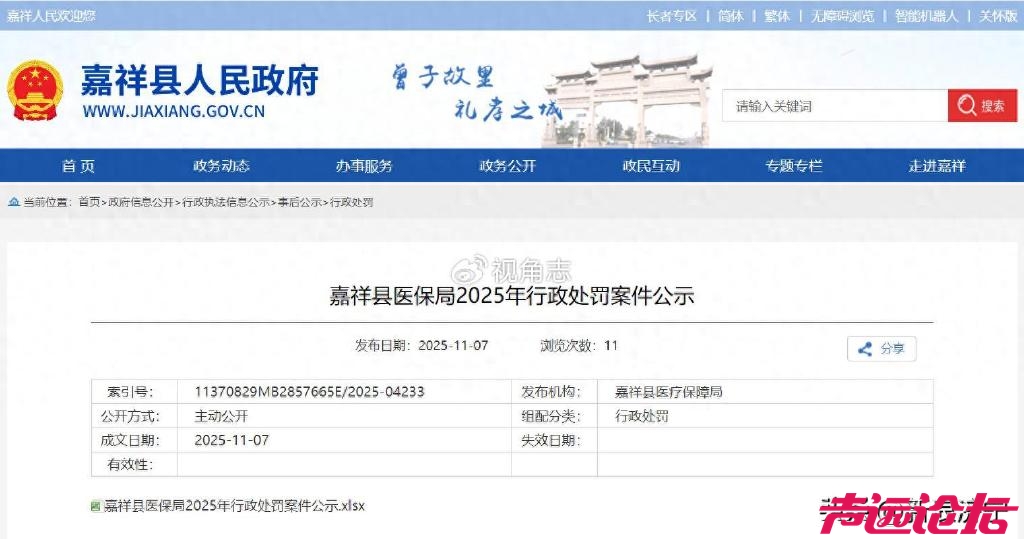Image resolution: width=1024 pixels, height=539 pixels.
Task: Download 嘉祥县医保局2025年行政处罚案件公示.xlsx attachment
Action: [234, 506]
